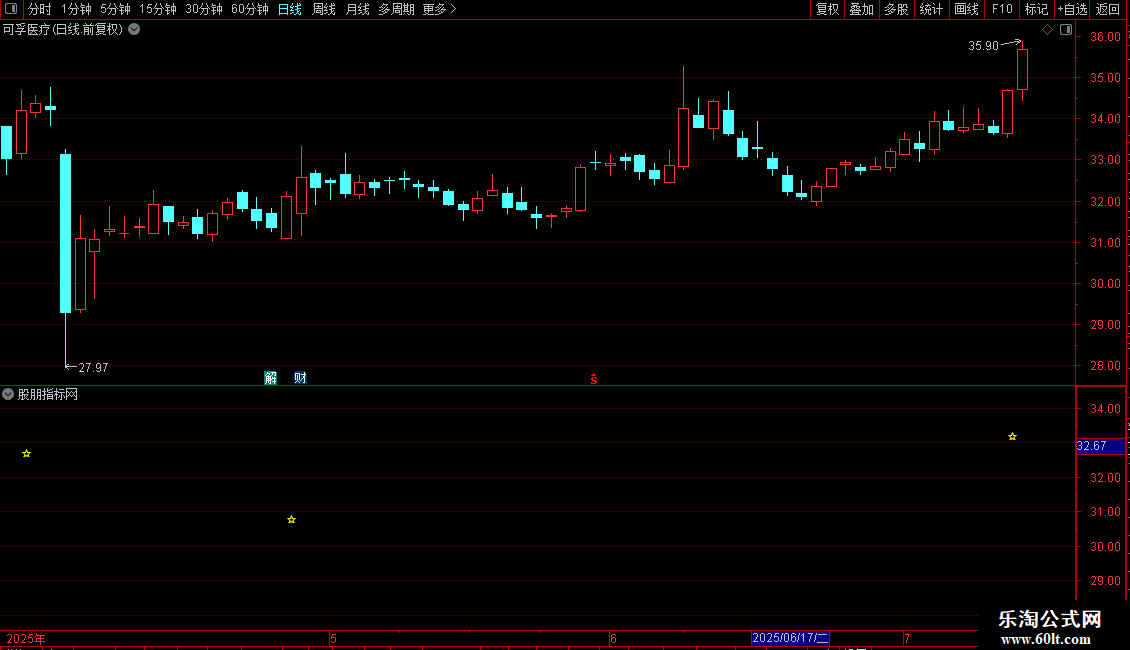Switch to 月线 monthly chart
The height and width of the screenshot is (650, 1130).
pyautogui.click(x=357, y=9)
